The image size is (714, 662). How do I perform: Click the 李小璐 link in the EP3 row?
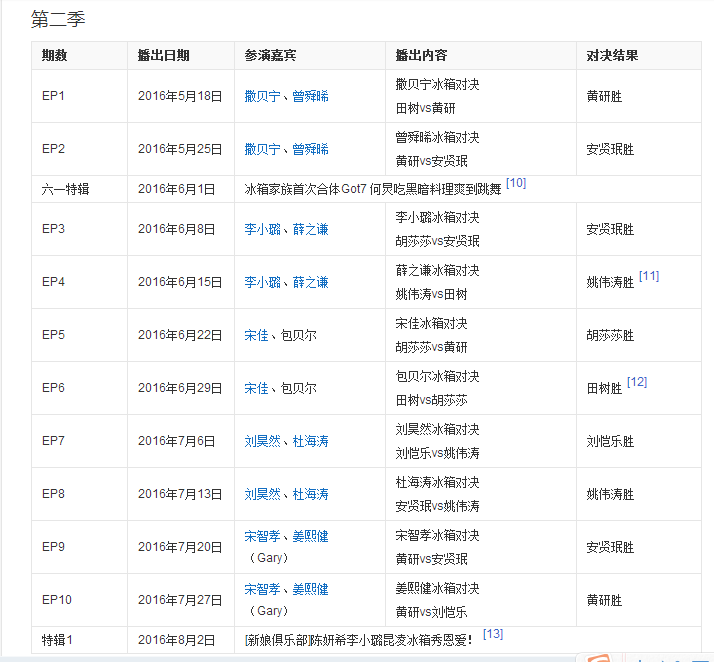[x=262, y=229]
